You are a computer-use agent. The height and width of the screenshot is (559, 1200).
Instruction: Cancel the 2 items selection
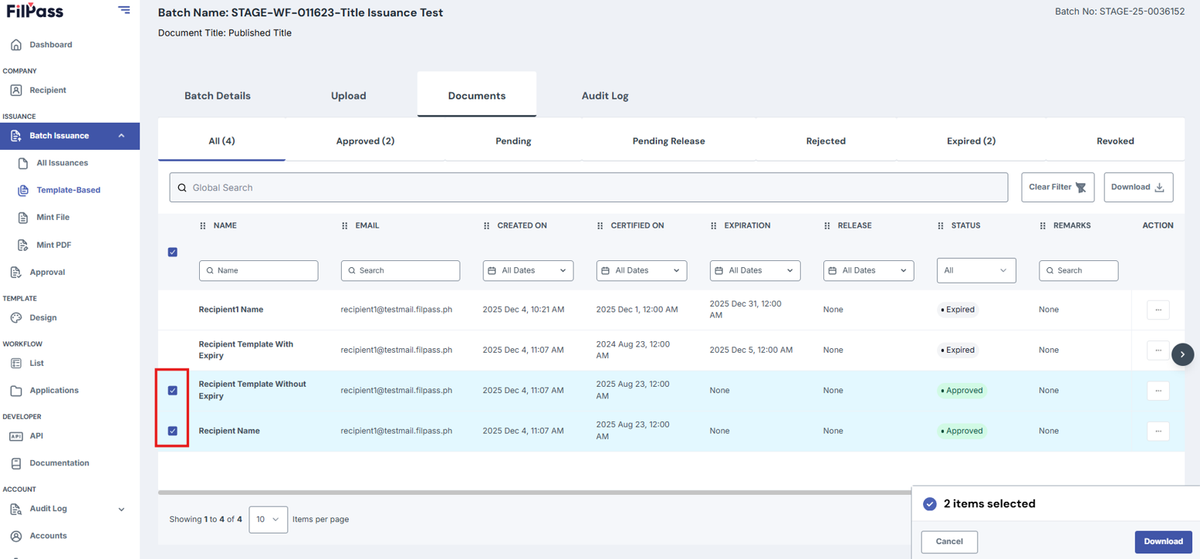coord(949,541)
